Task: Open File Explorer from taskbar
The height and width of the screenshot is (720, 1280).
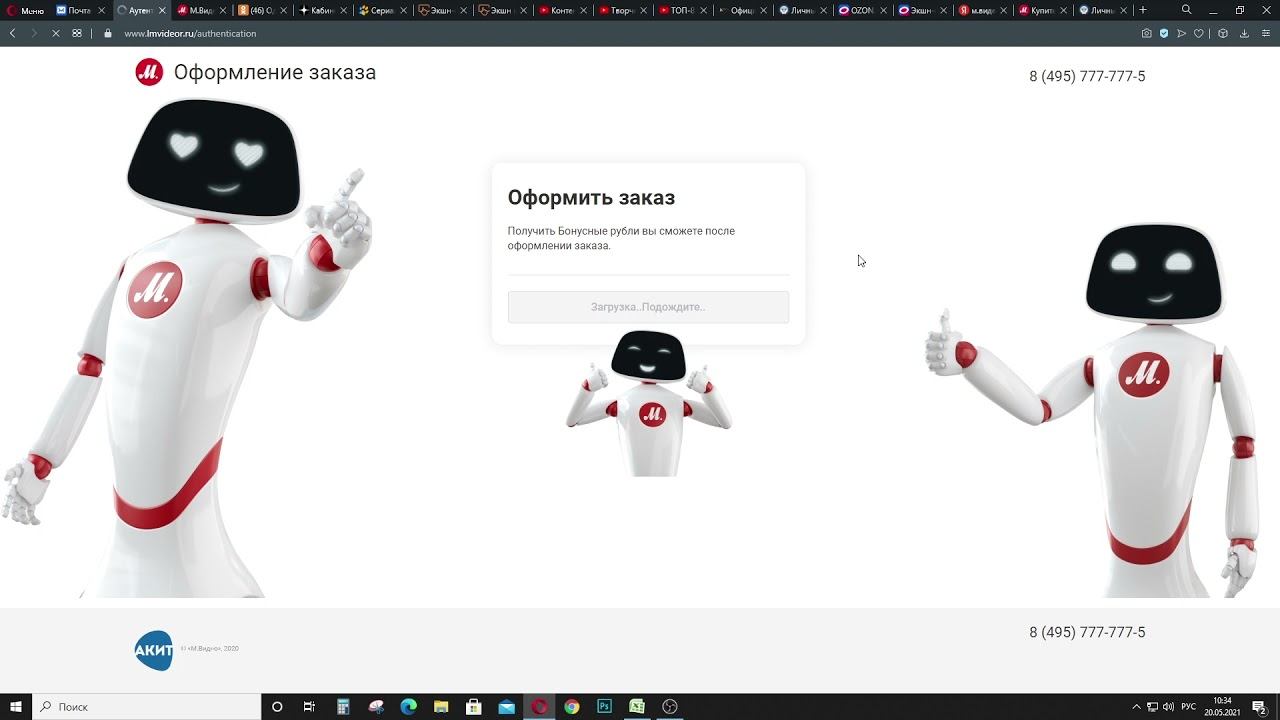Action: coord(441,706)
